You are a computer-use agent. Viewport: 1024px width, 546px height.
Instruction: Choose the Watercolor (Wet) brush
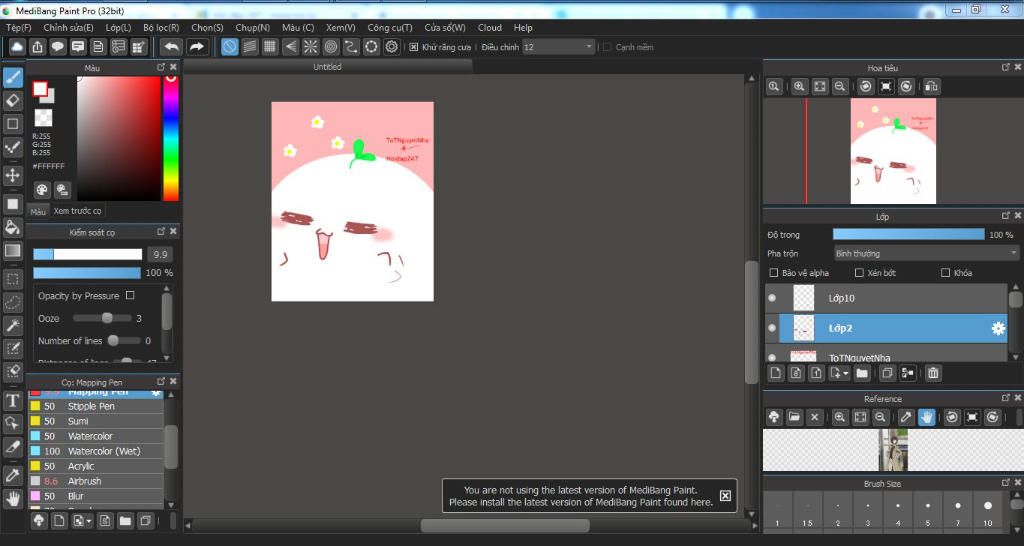point(95,451)
